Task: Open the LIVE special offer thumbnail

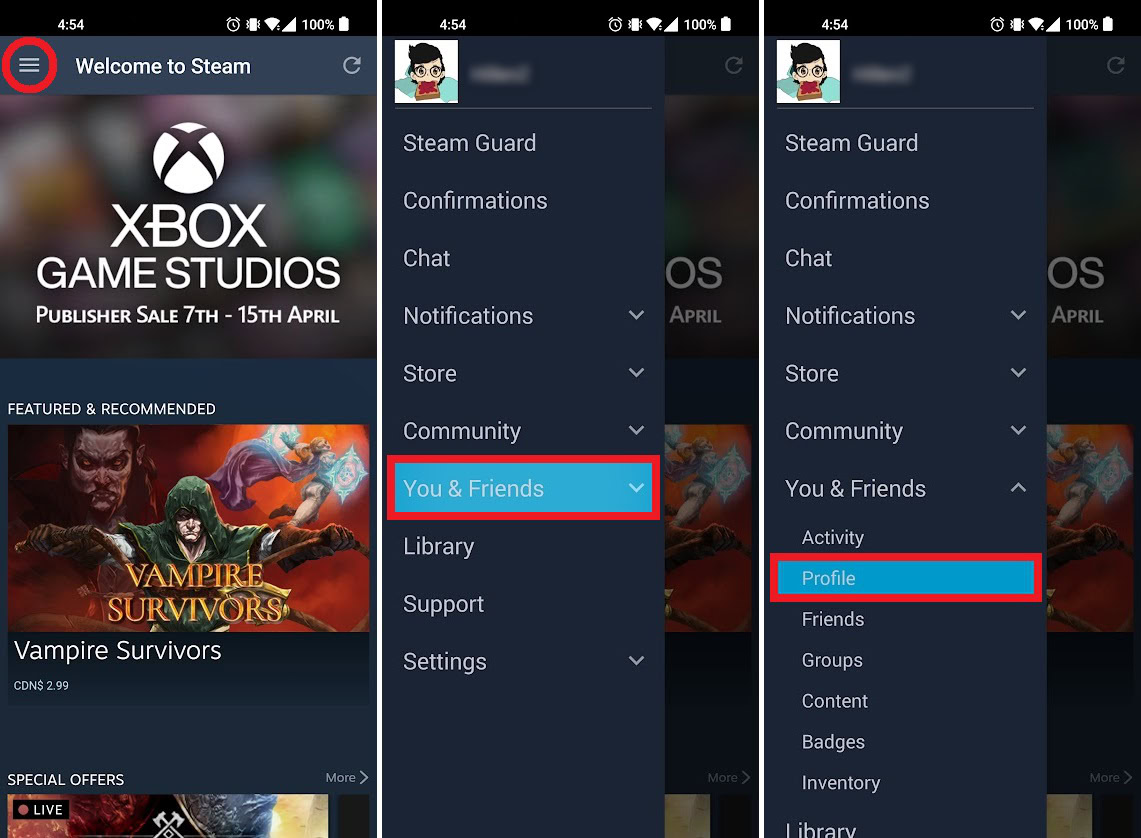Action: click(168, 816)
